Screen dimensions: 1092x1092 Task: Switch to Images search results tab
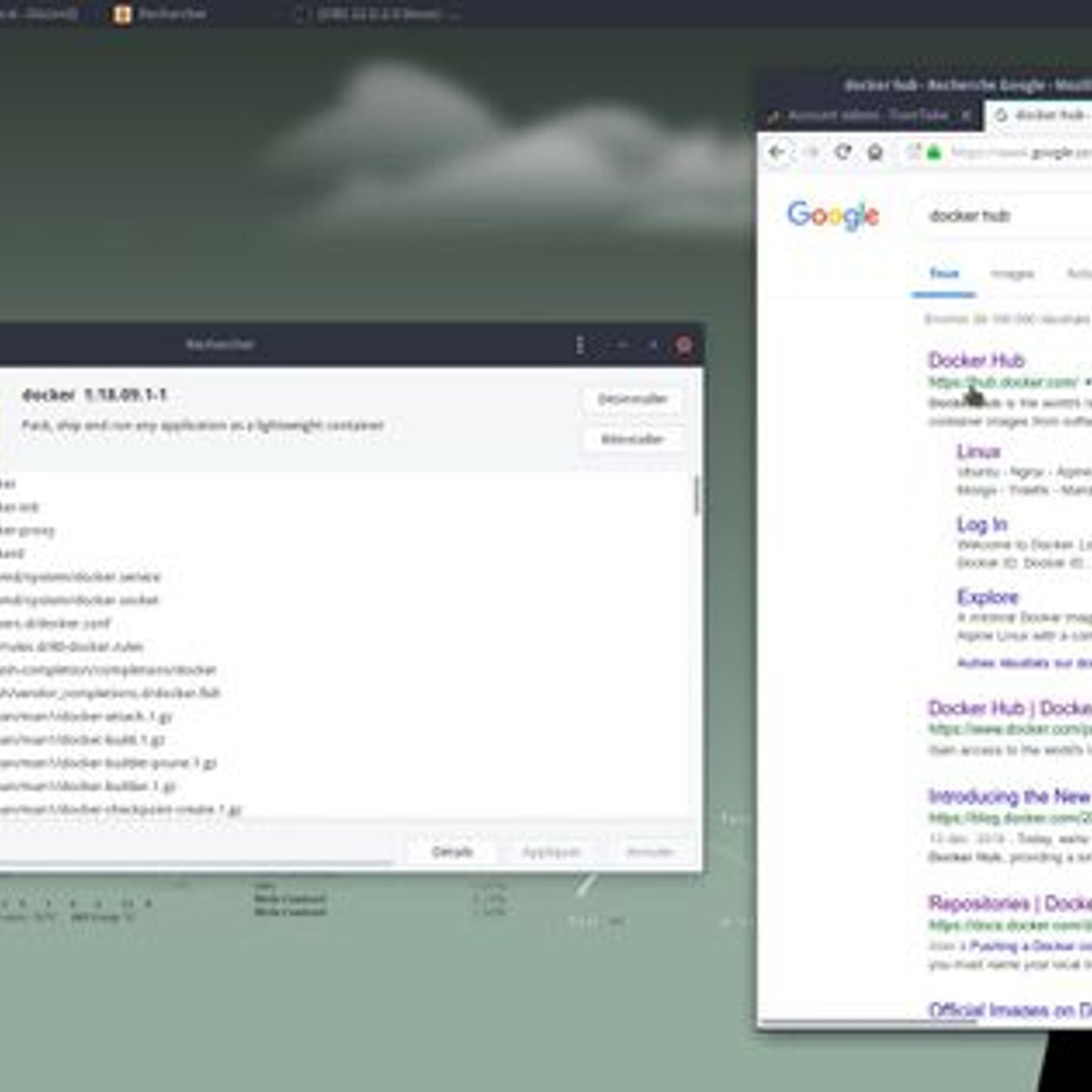1012,274
